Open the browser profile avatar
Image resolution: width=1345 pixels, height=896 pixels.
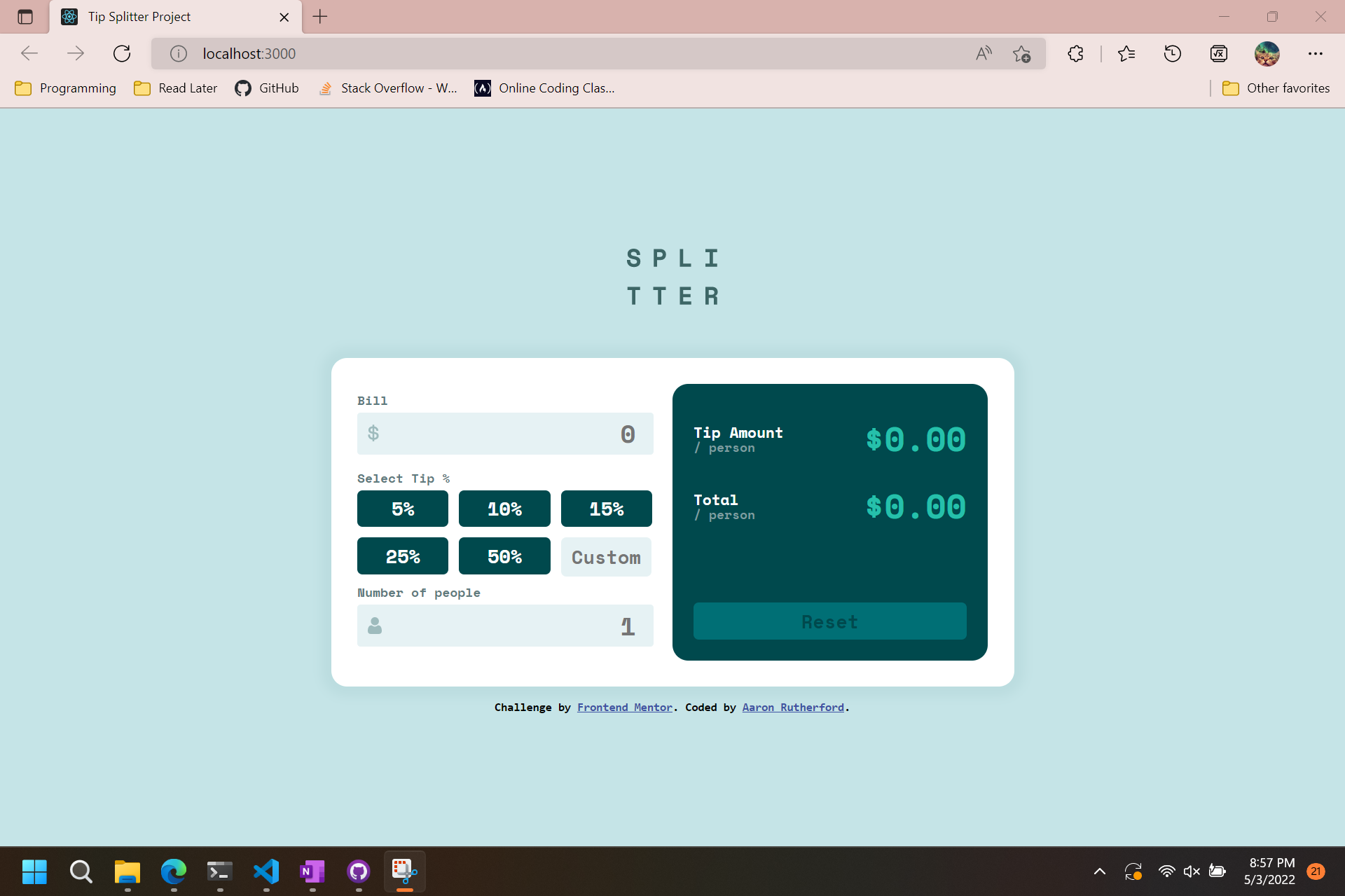1267,53
